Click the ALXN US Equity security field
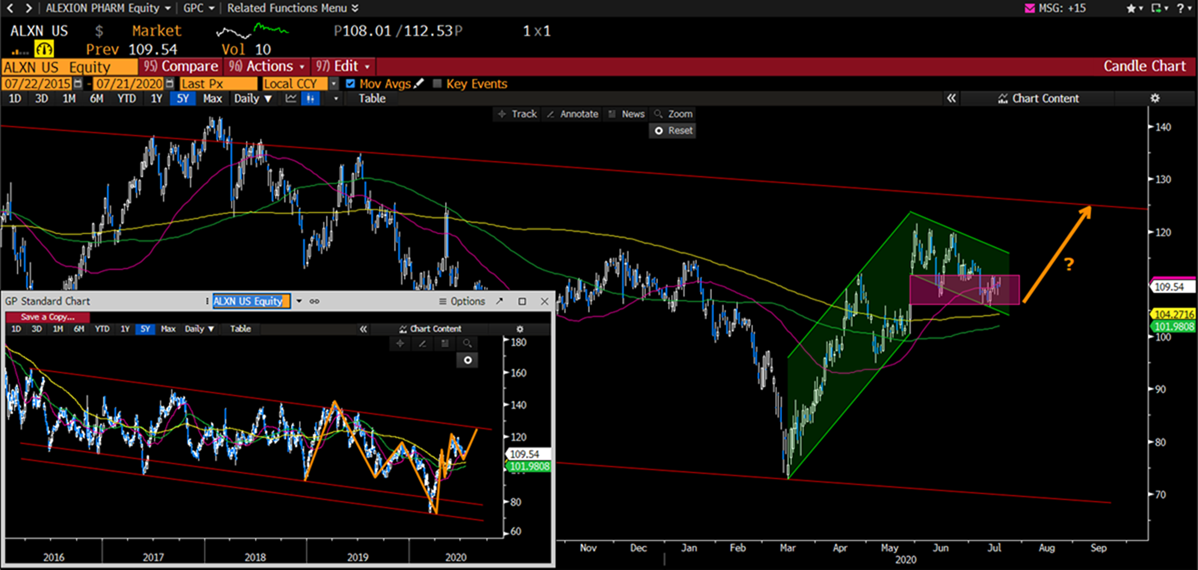Screen dimensions: 1198x570 [x=68, y=66]
